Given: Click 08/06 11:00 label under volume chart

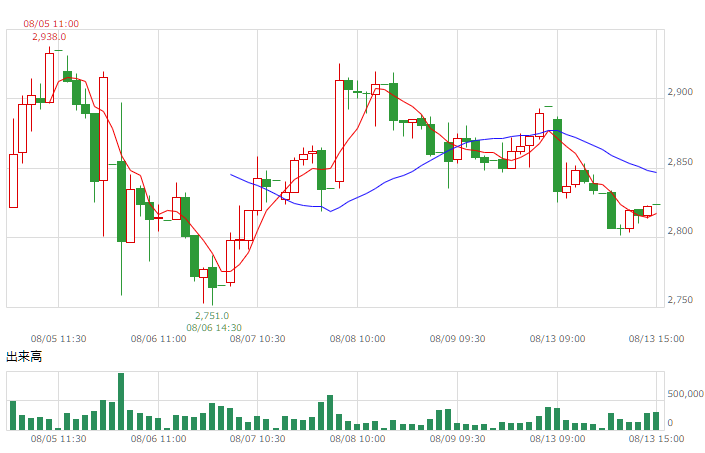Looking at the screenshot, I should tap(158, 439).
